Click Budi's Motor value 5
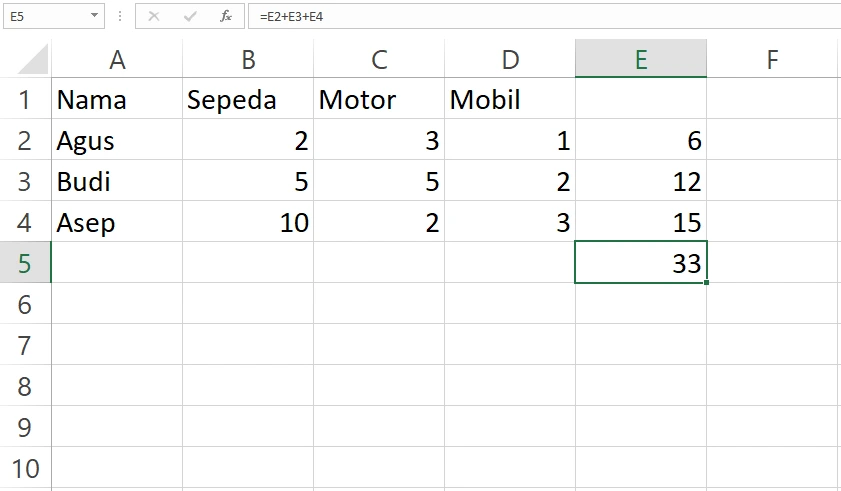841x491 pixels. pyautogui.click(x=379, y=181)
